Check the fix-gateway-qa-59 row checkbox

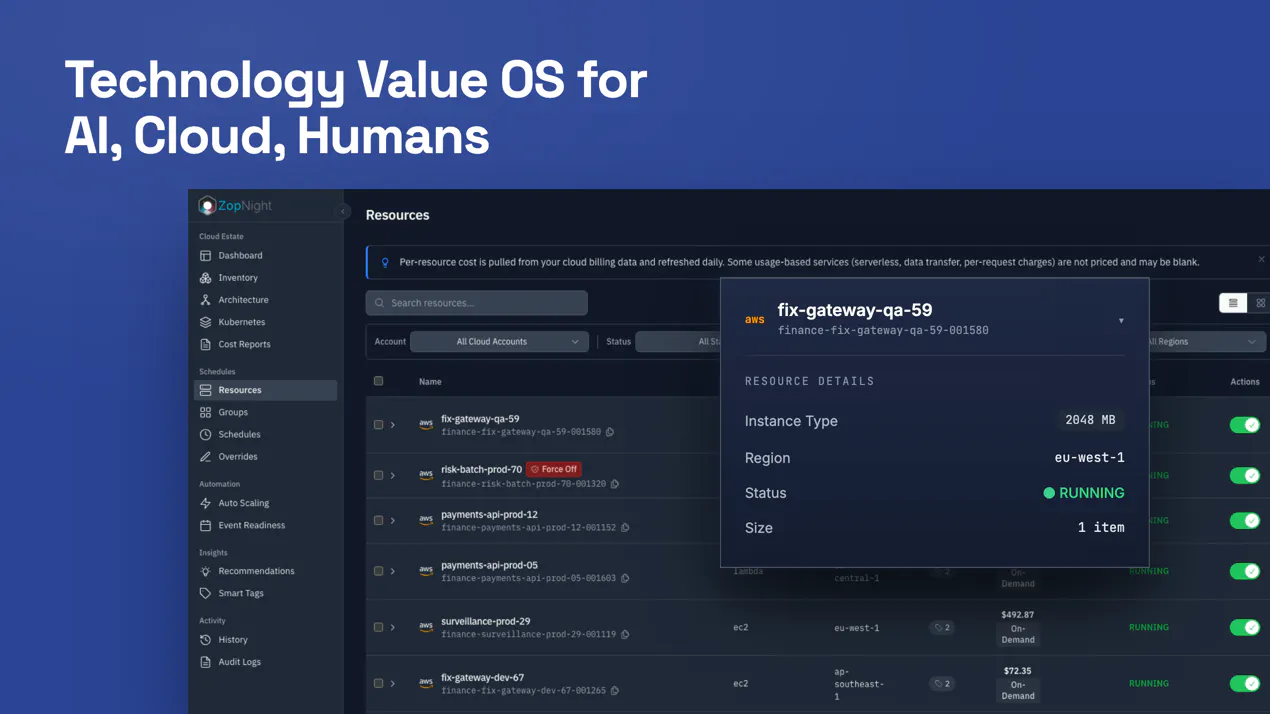[x=378, y=425]
